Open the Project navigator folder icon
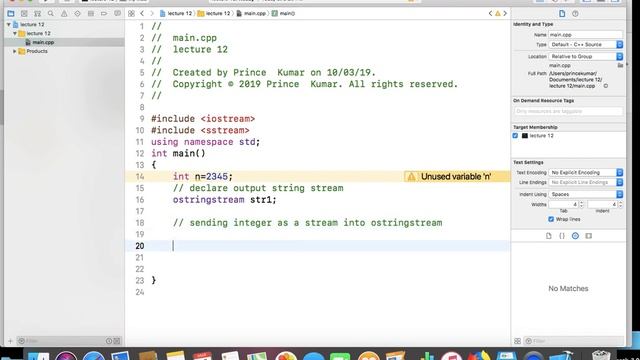This screenshot has width=640, height=360. tap(11, 13)
